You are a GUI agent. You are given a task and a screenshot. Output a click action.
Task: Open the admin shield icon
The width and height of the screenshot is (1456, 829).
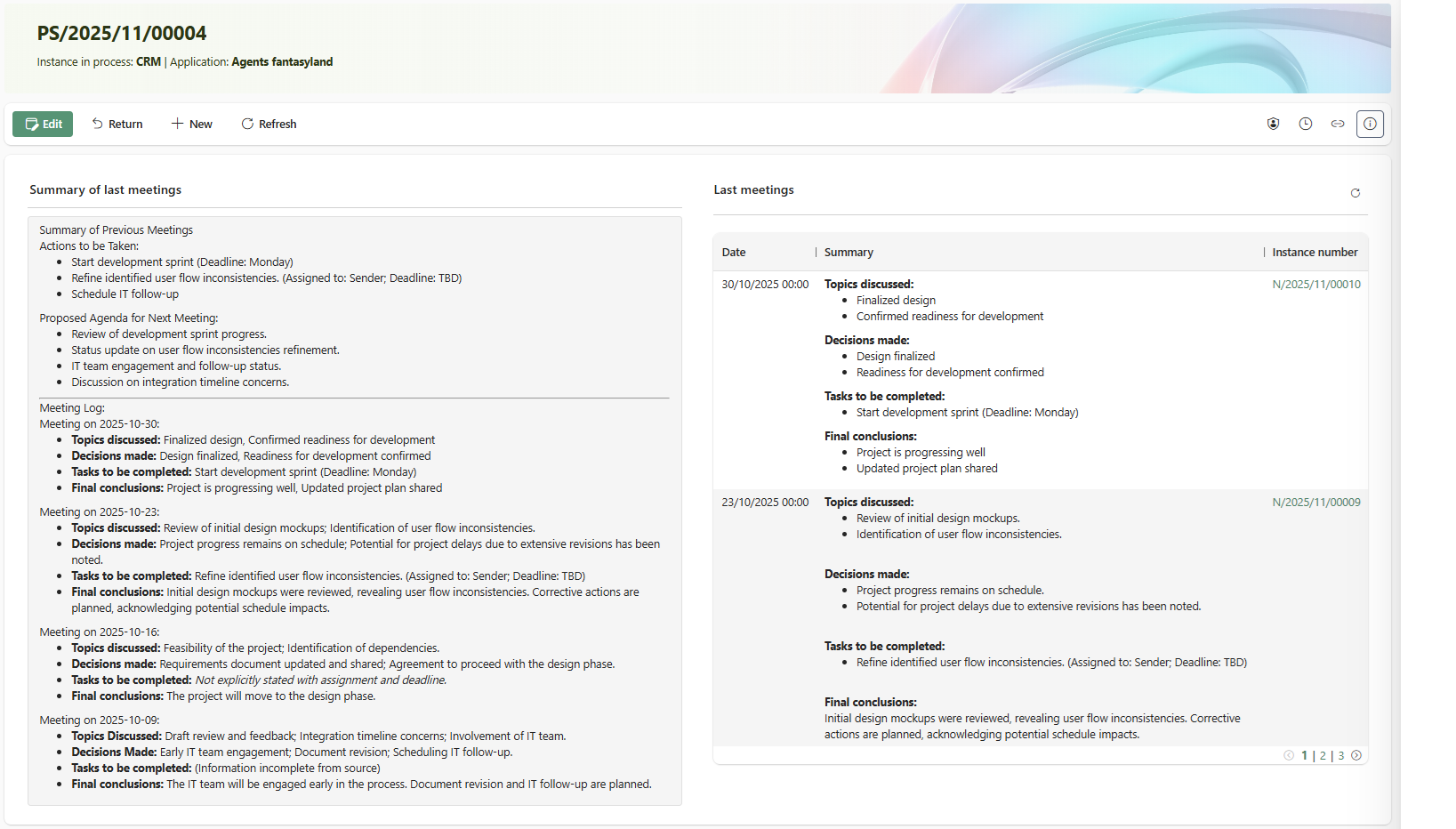click(x=1273, y=124)
